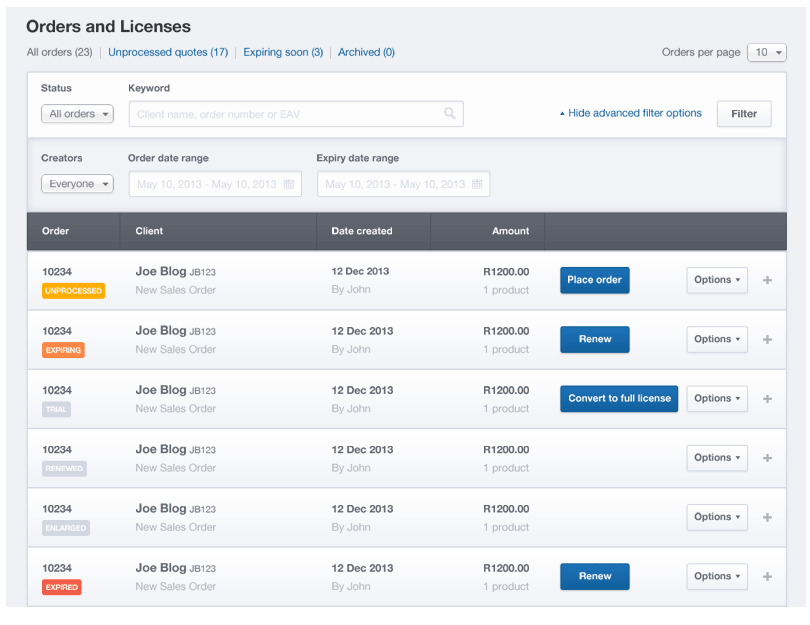
Task: Select the All orders (23) tab
Action: pos(59,52)
